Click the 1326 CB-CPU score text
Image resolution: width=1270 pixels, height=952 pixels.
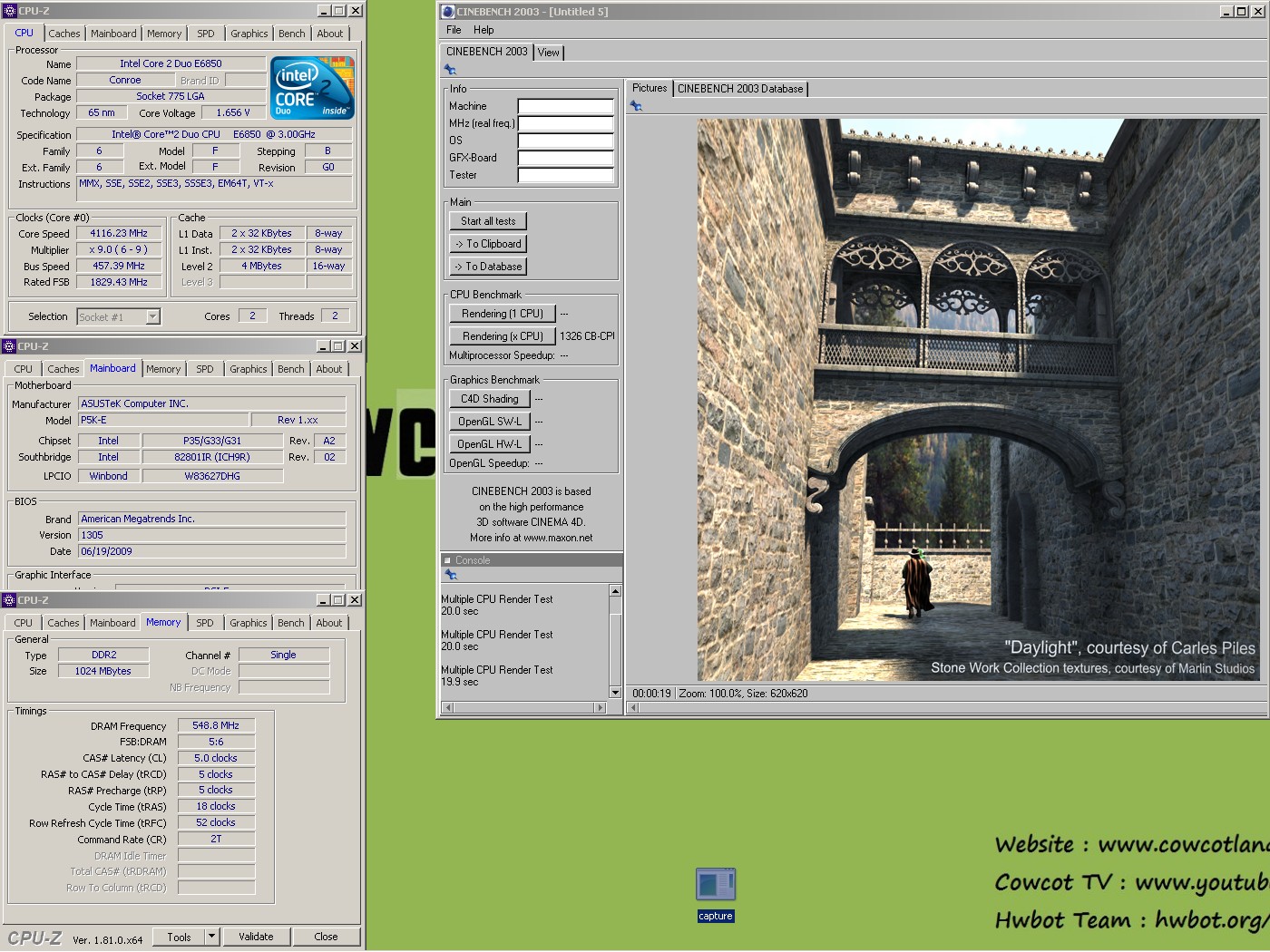click(x=587, y=336)
